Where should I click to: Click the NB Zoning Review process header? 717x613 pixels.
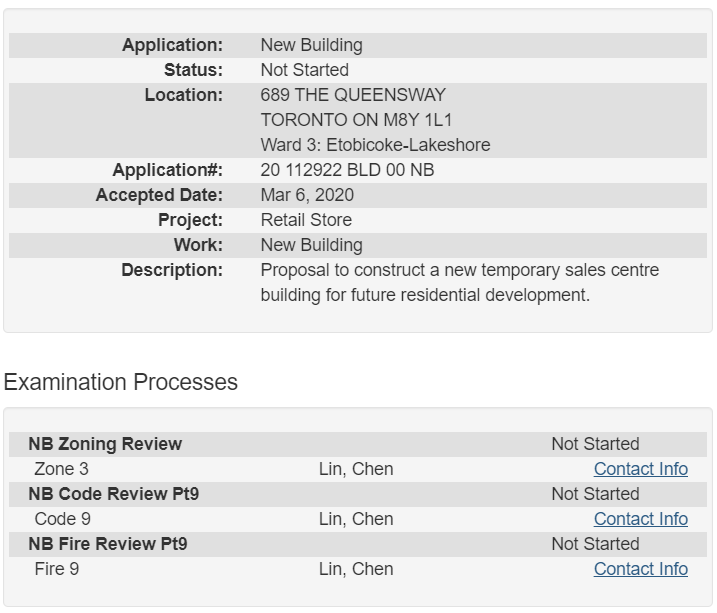coord(105,444)
